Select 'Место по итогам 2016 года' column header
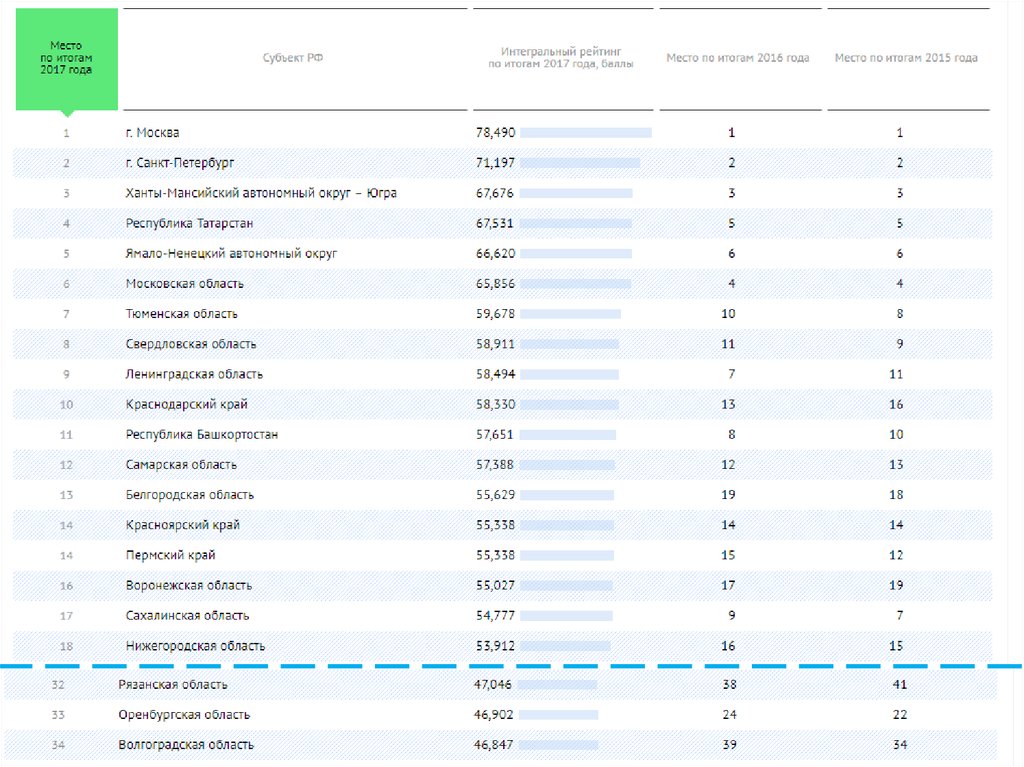 737,58
